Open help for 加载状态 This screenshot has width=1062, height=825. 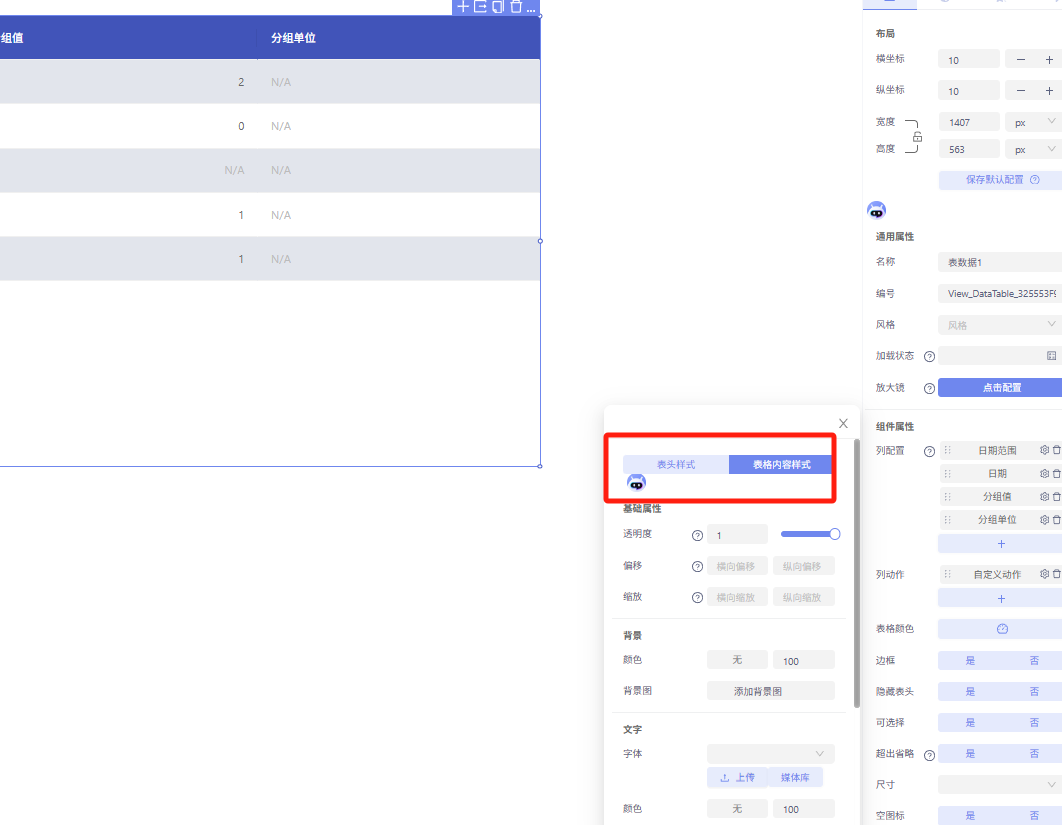[929, 356]
